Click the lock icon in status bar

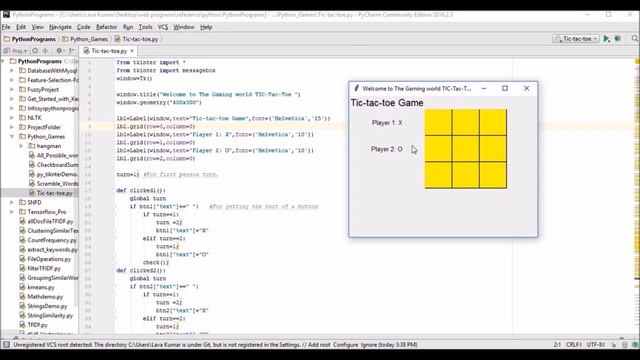(x=614, y=345)
